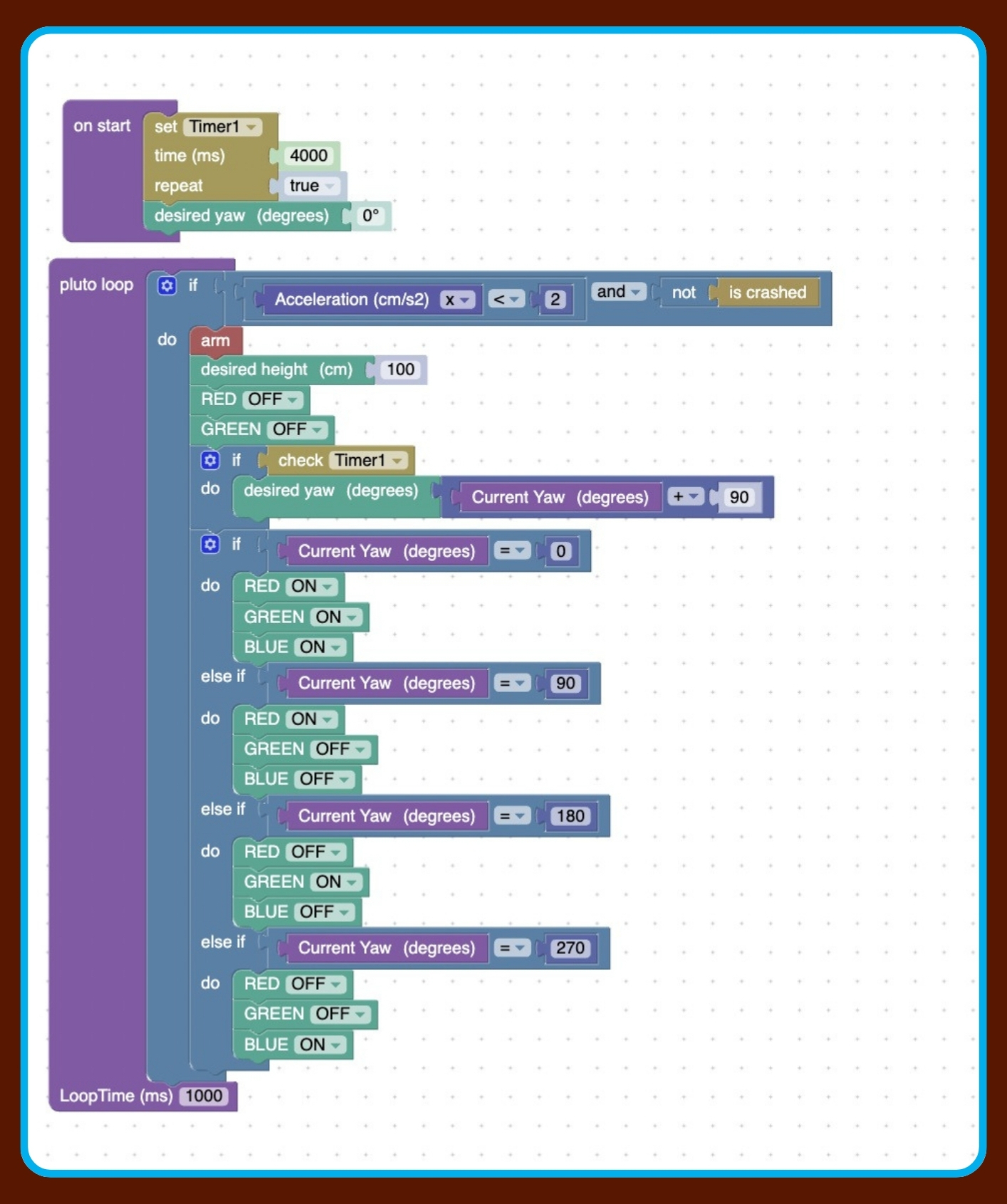Click the LoopTime value 1000
This screenshot has height=1204, width=1007.
click(204, 1096)
